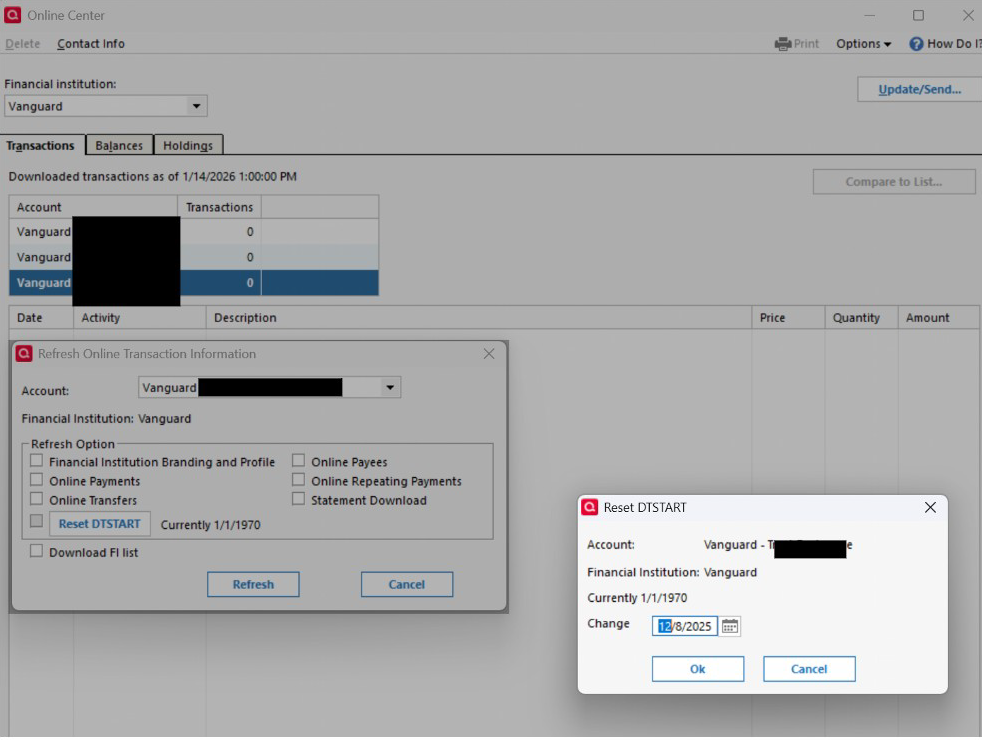The height and width of the screenshot is (740, 982).
Task: Cancel the Refresh Online Transaction dialog
Action: coord(406,584)
